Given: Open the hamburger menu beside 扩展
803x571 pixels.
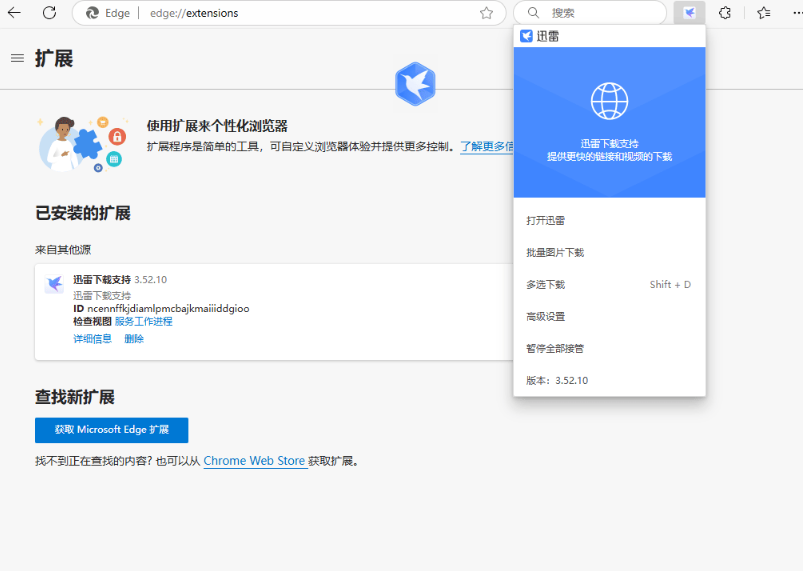Looking at the screenshot, I should 17,58.
